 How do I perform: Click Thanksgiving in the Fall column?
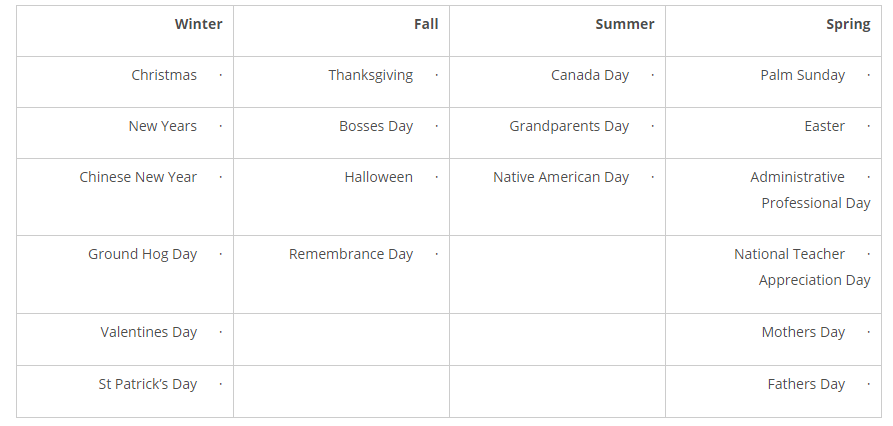(x=370, y=75)
